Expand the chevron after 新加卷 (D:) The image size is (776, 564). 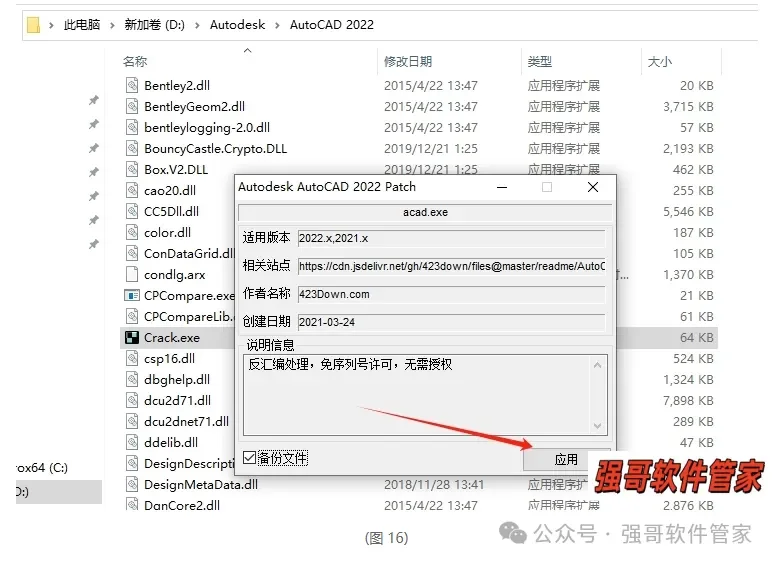click(197, 25)
